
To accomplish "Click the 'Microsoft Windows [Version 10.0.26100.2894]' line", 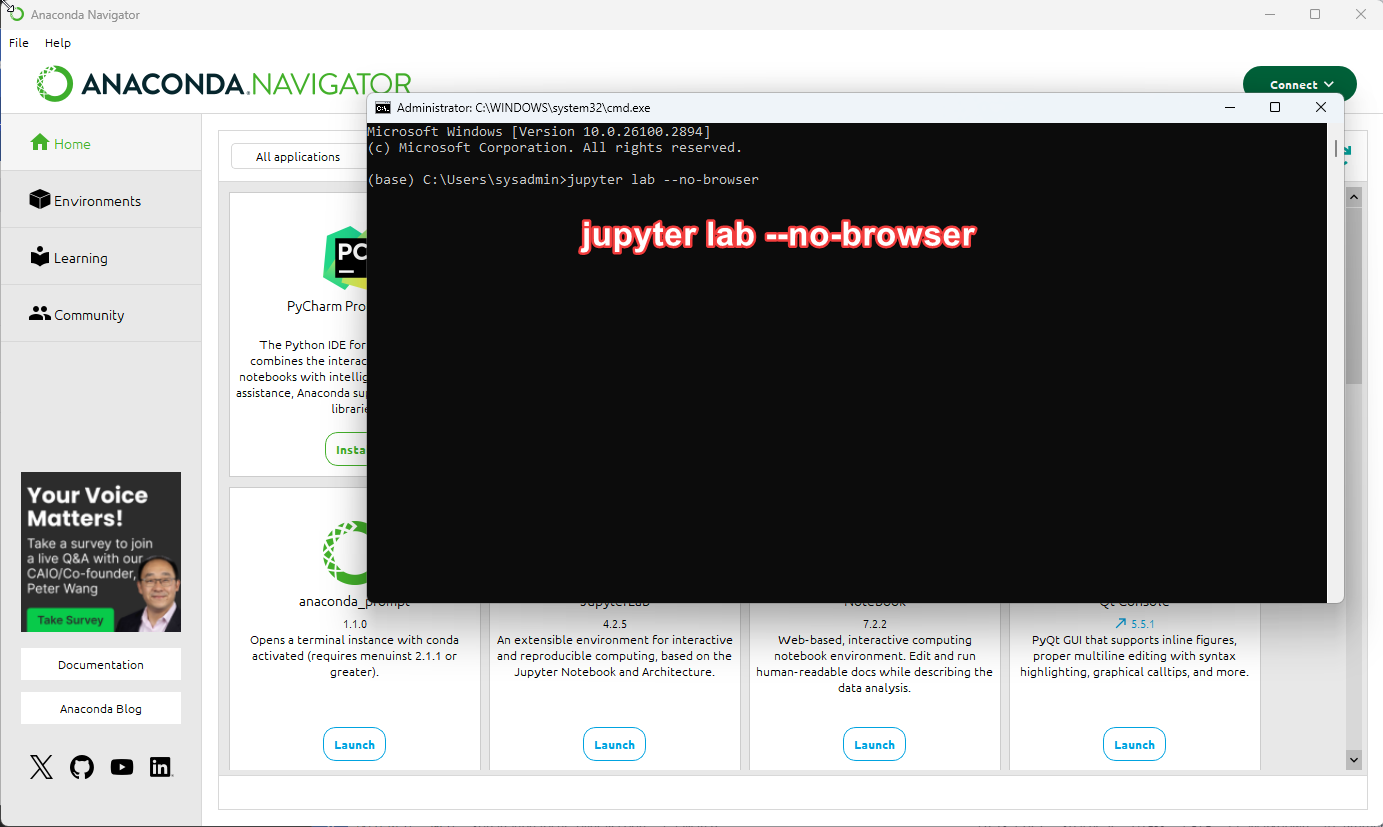I will (539, 131).
